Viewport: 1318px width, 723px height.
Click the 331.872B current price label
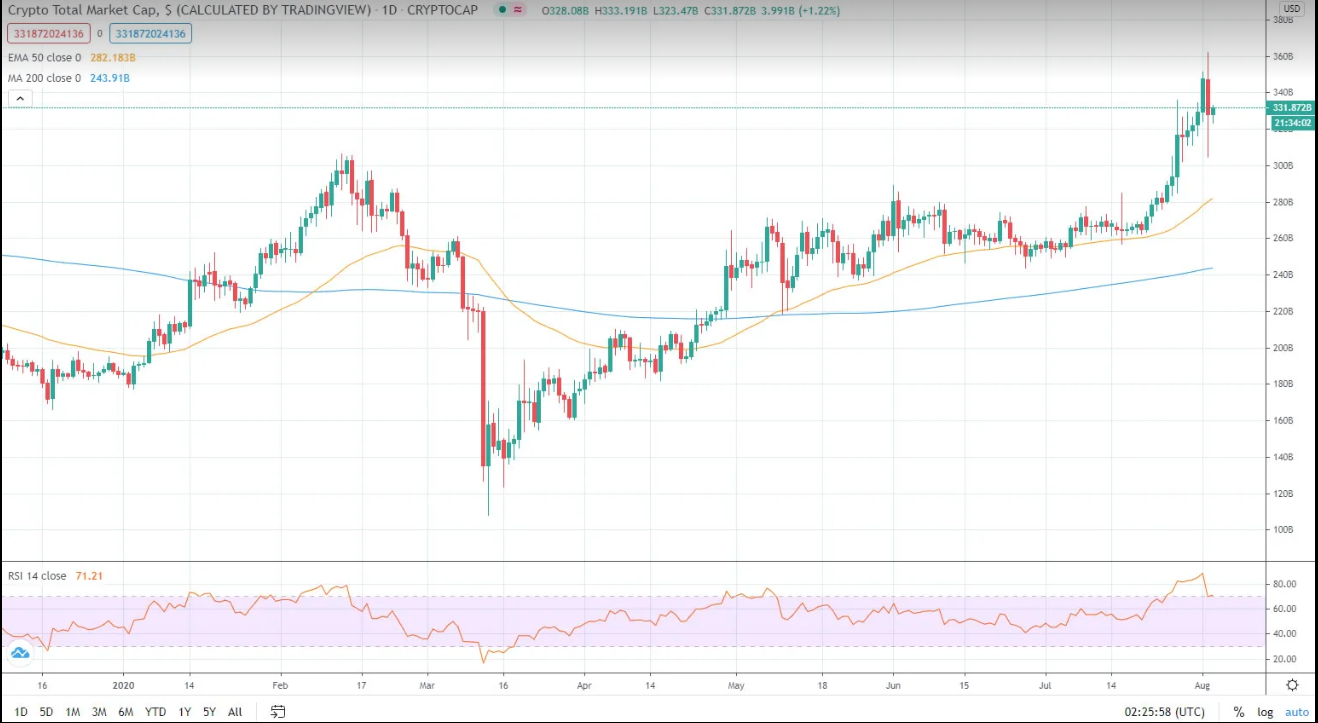click(x=1291, y=107)
